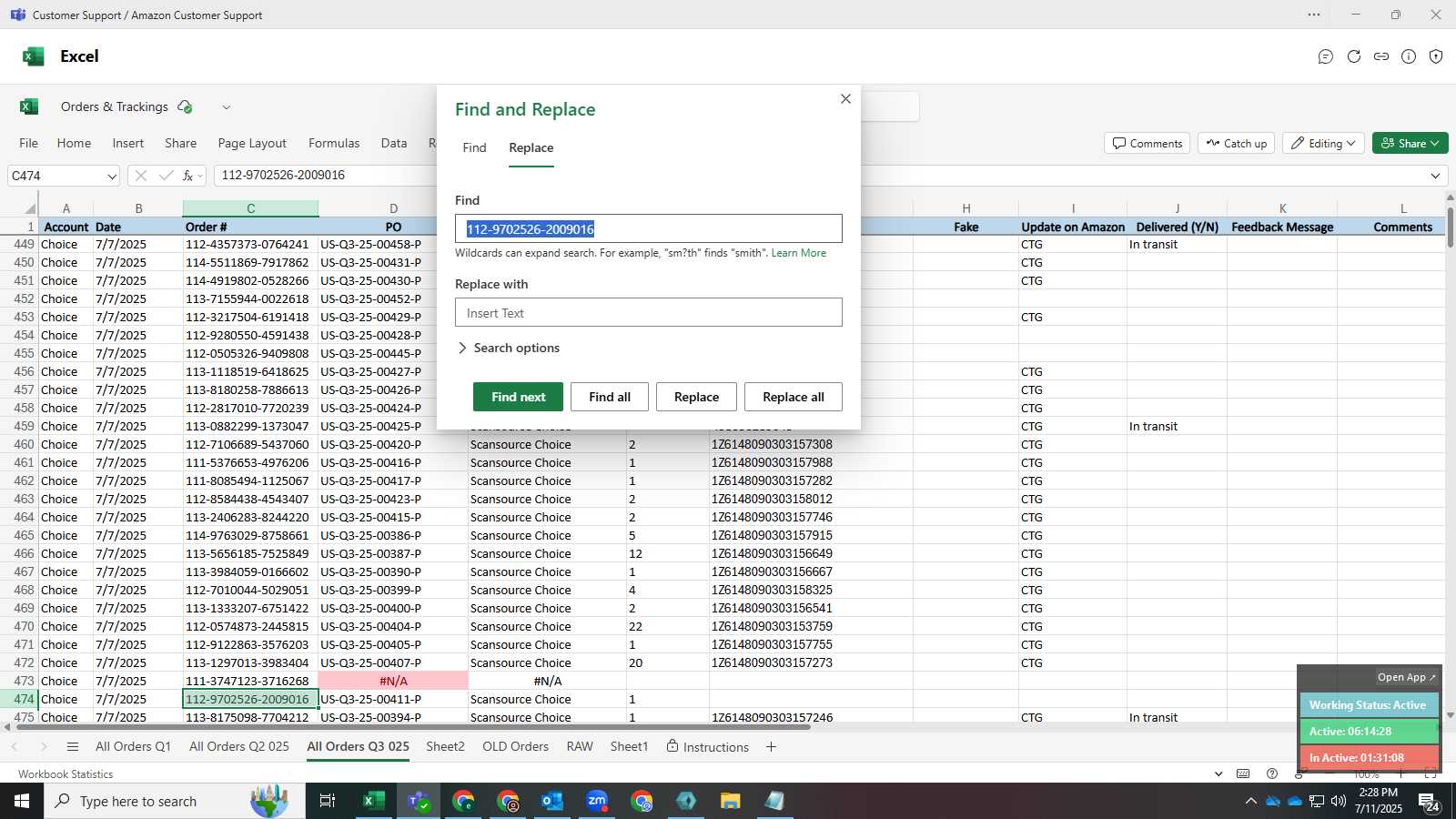Click the Replace with input field
Screen dimensions: 1456x819
coord(649,312)
